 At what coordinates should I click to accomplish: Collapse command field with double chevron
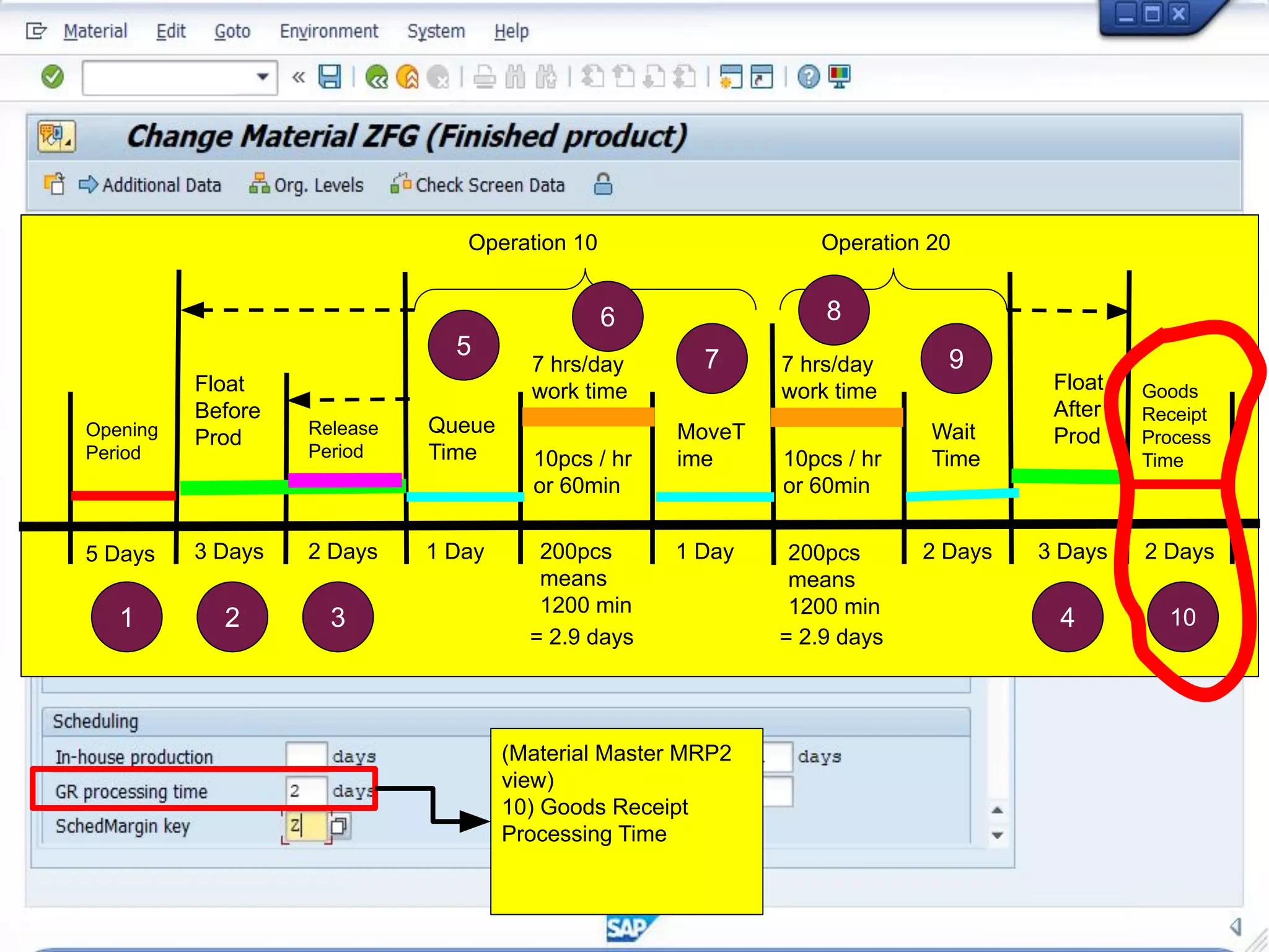(x=299, y=77)
